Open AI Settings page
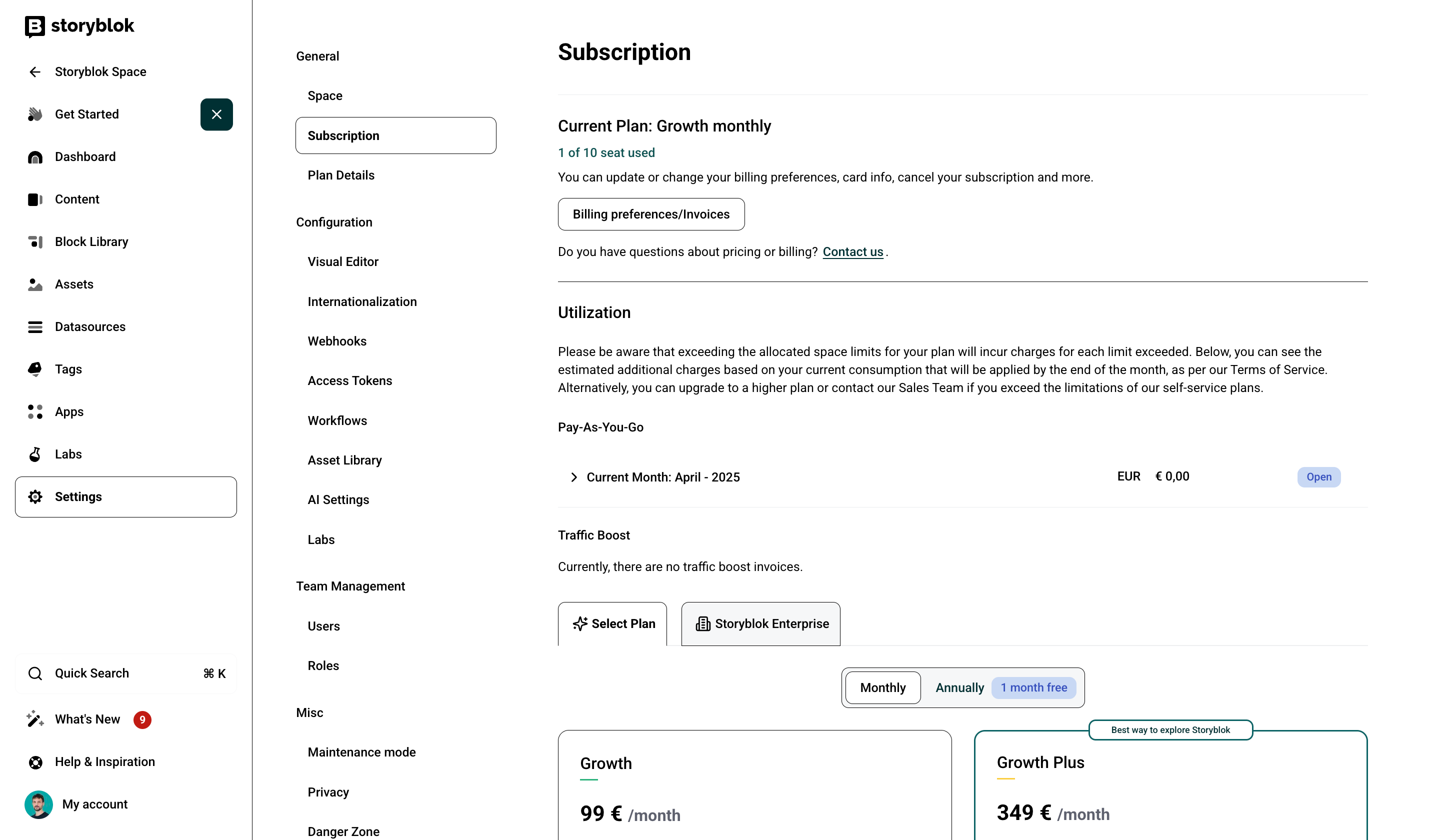This screenshot has height=840, width=1440. coord(338,500)
